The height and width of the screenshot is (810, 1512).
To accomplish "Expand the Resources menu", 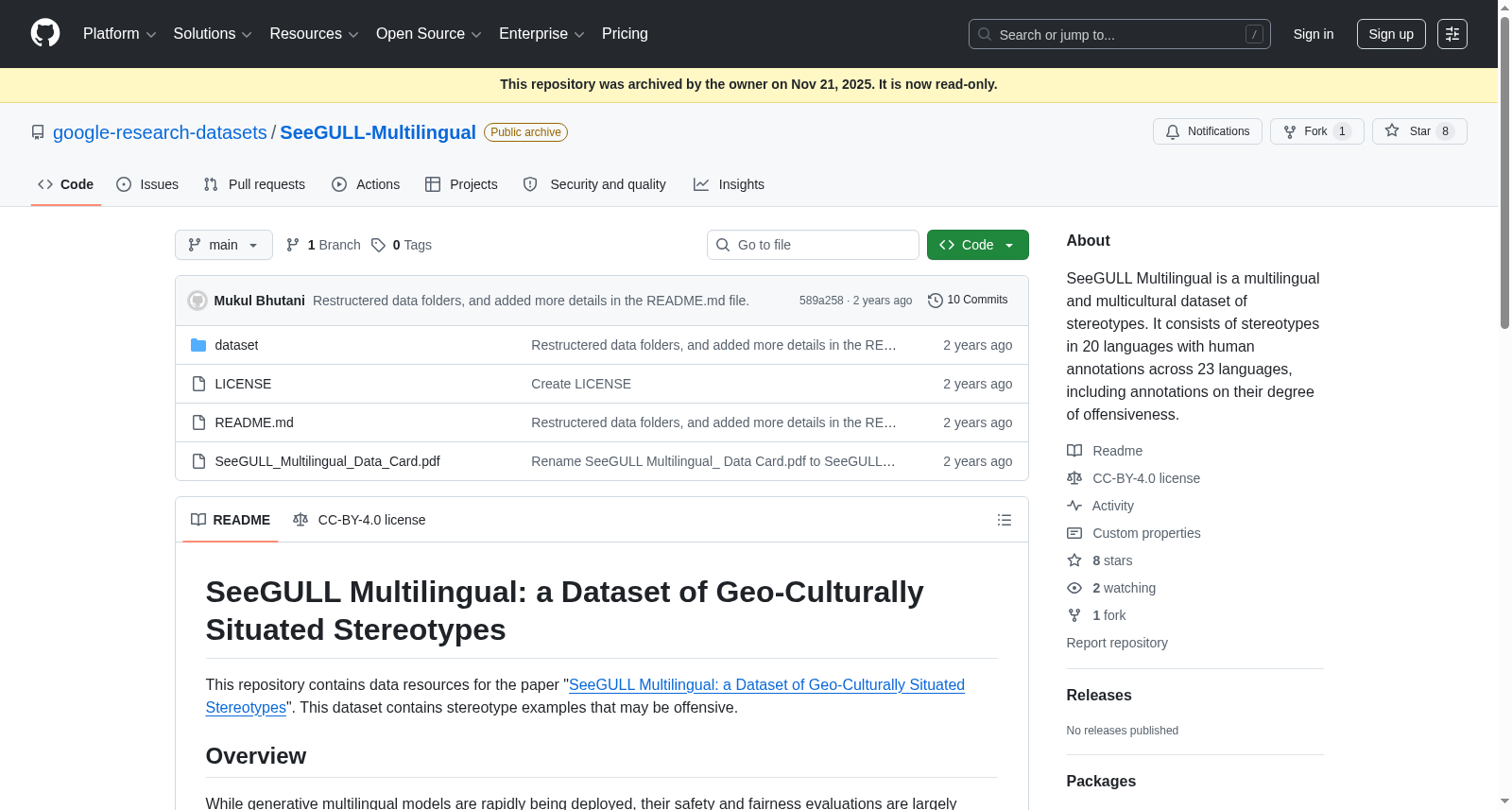I will click(314, 34).
